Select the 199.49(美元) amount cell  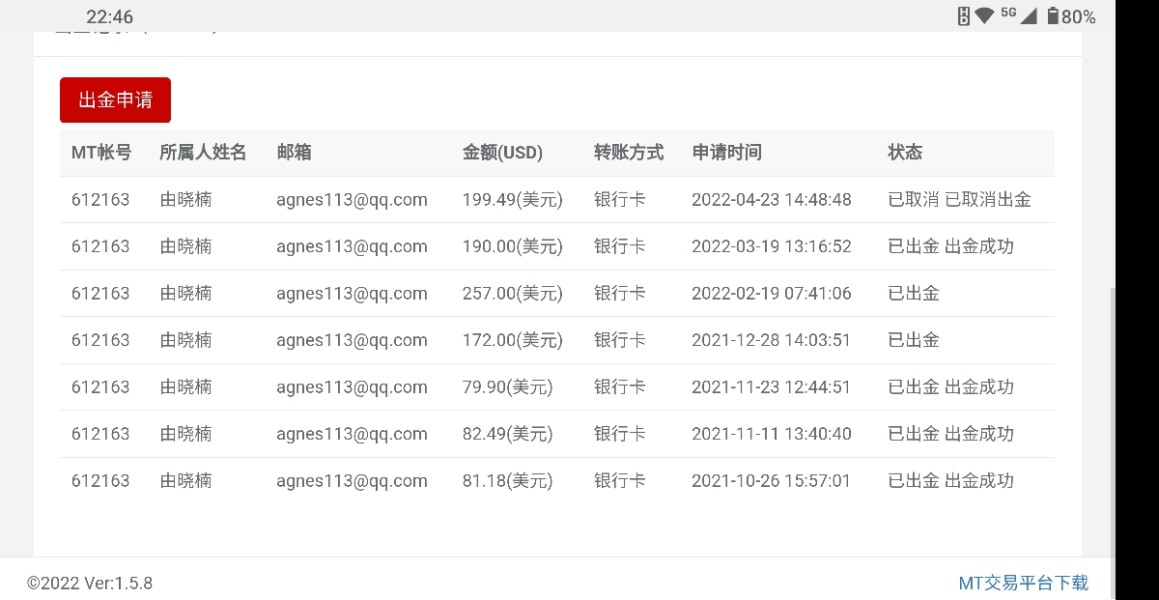512,200
